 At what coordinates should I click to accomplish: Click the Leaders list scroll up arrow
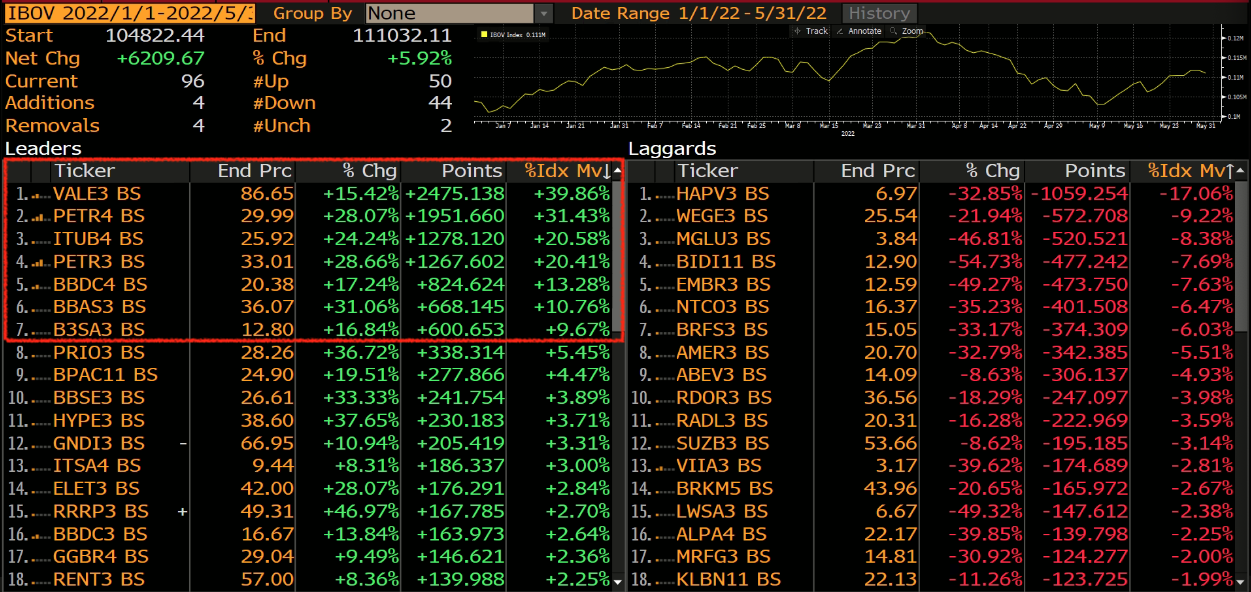618,171
